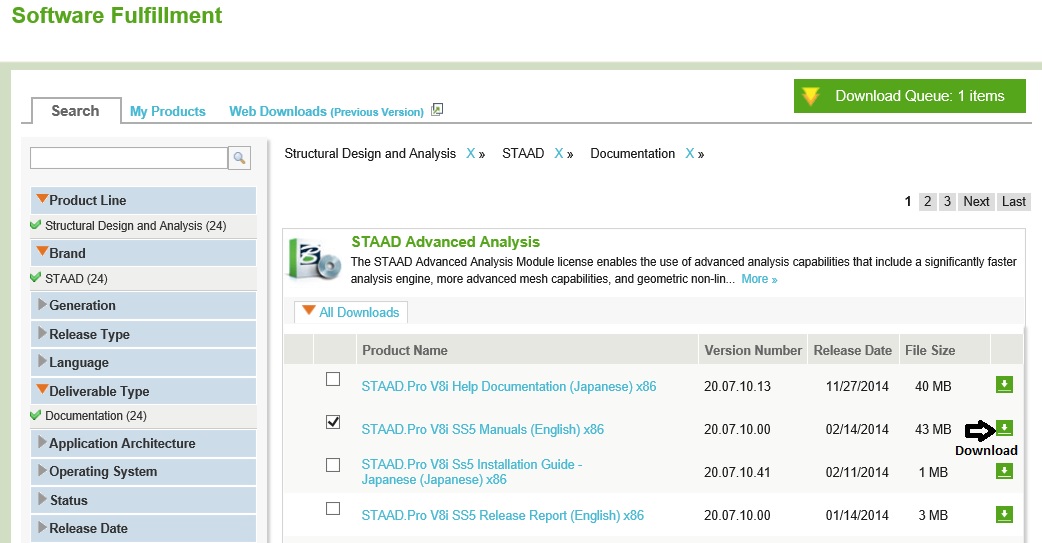Switch to the Search tab

tap(75, 111)
